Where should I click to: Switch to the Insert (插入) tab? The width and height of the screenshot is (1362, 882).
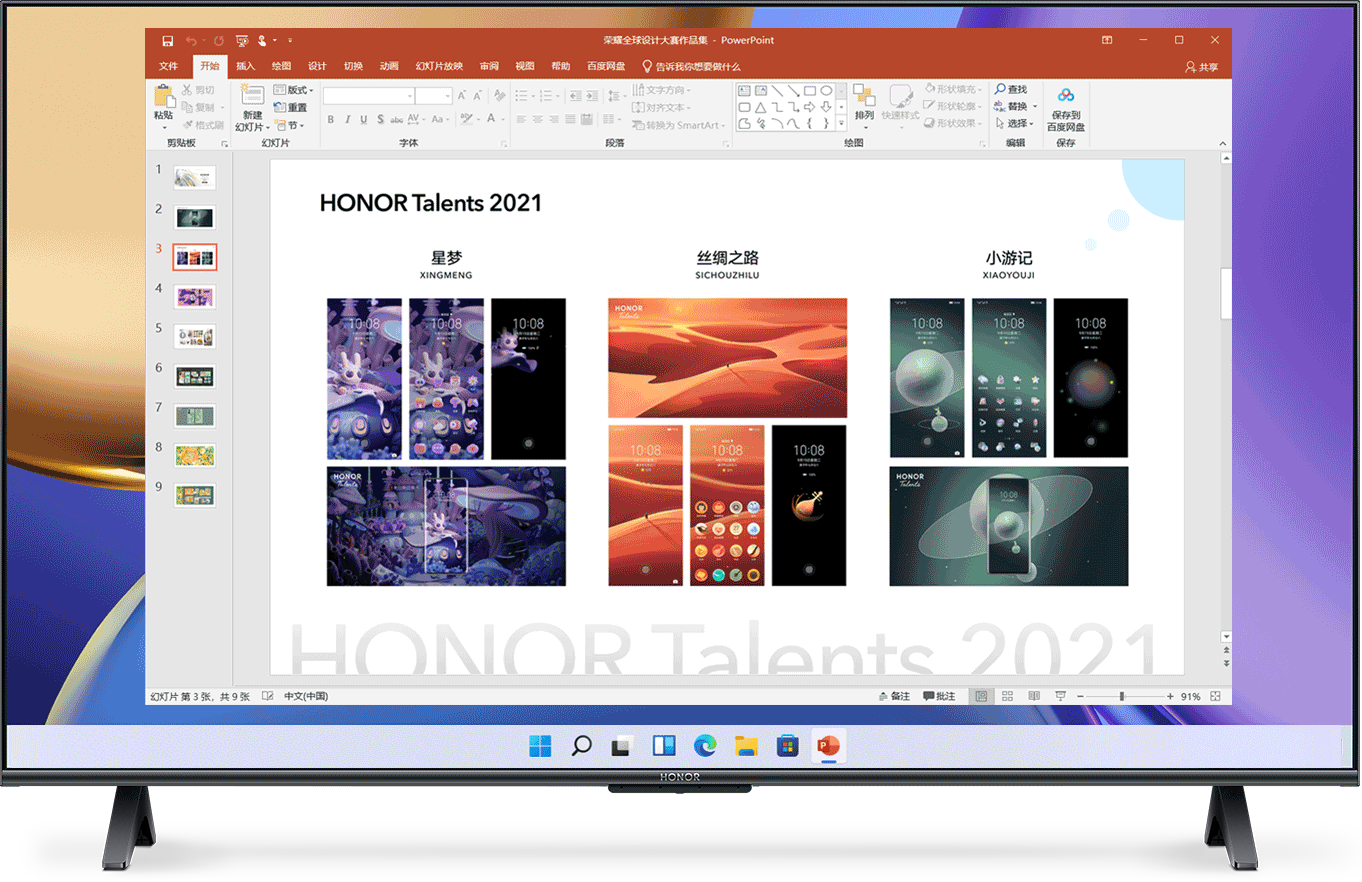click(245, 66)
